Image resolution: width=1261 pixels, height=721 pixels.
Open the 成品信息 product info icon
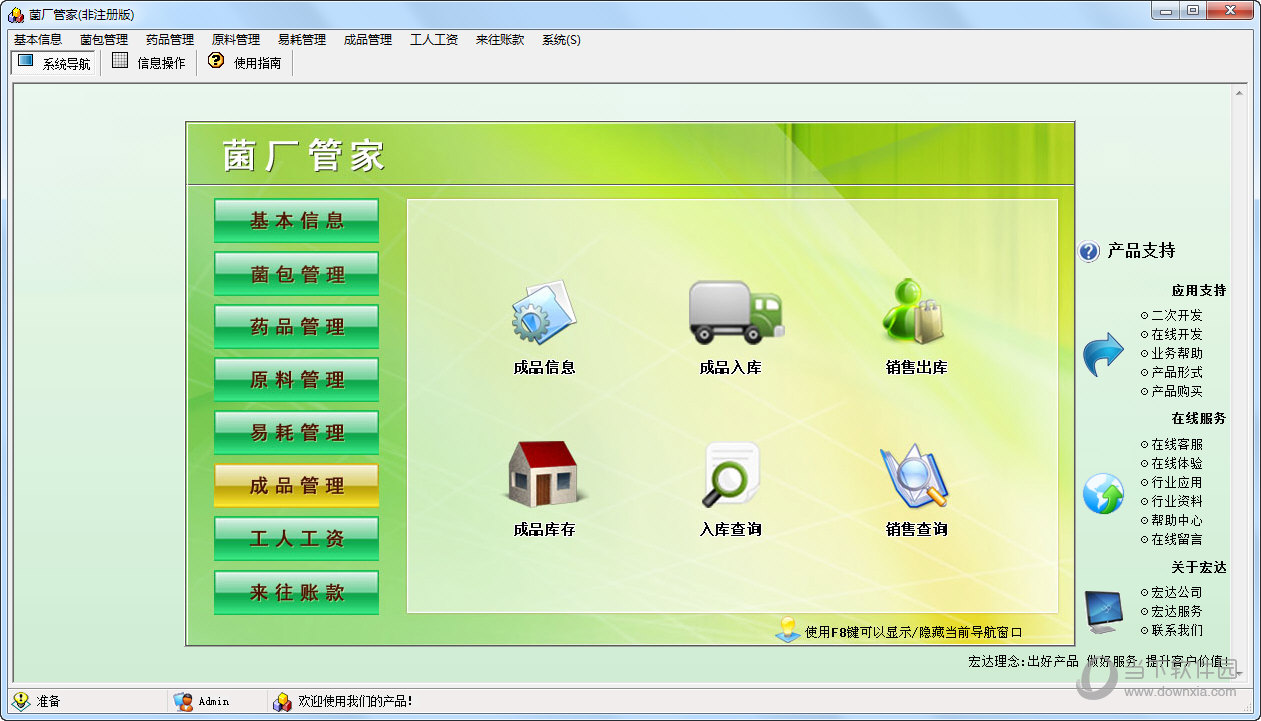tap(544, 312)
